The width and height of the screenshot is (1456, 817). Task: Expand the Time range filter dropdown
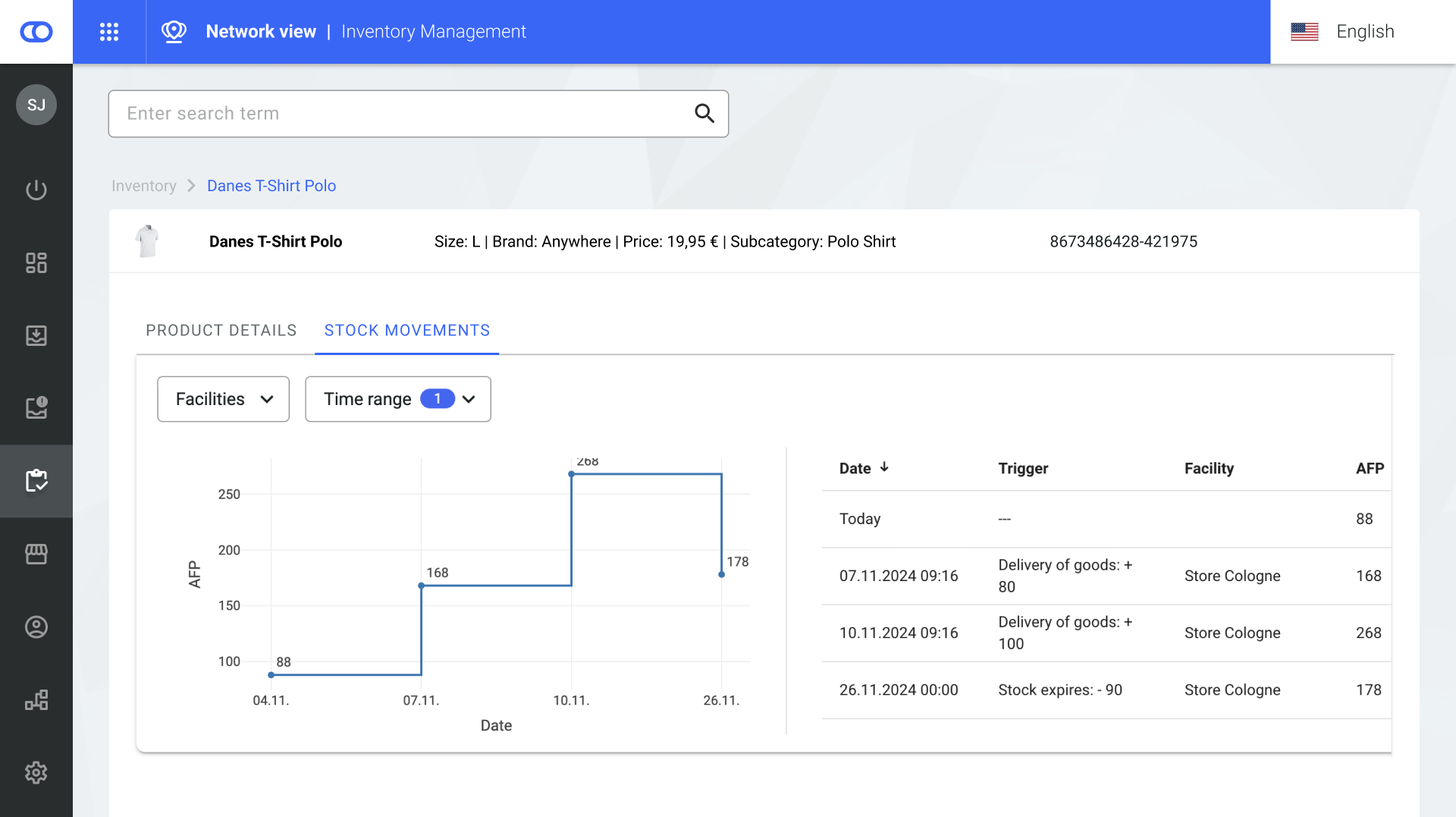pyautogui.click(x=397, y=399)
